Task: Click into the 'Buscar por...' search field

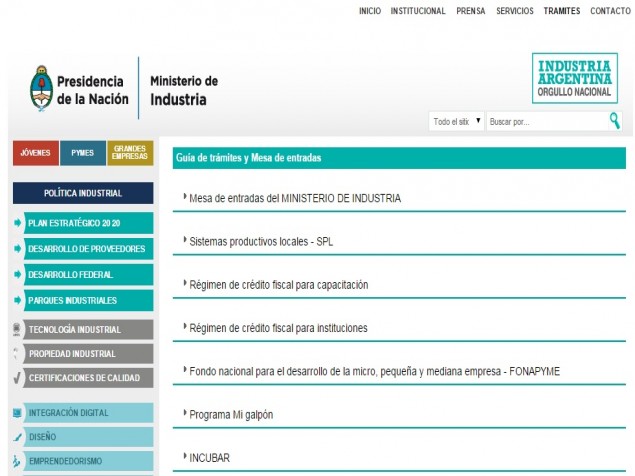Action: pyautogui.click(x=545, y=122)
